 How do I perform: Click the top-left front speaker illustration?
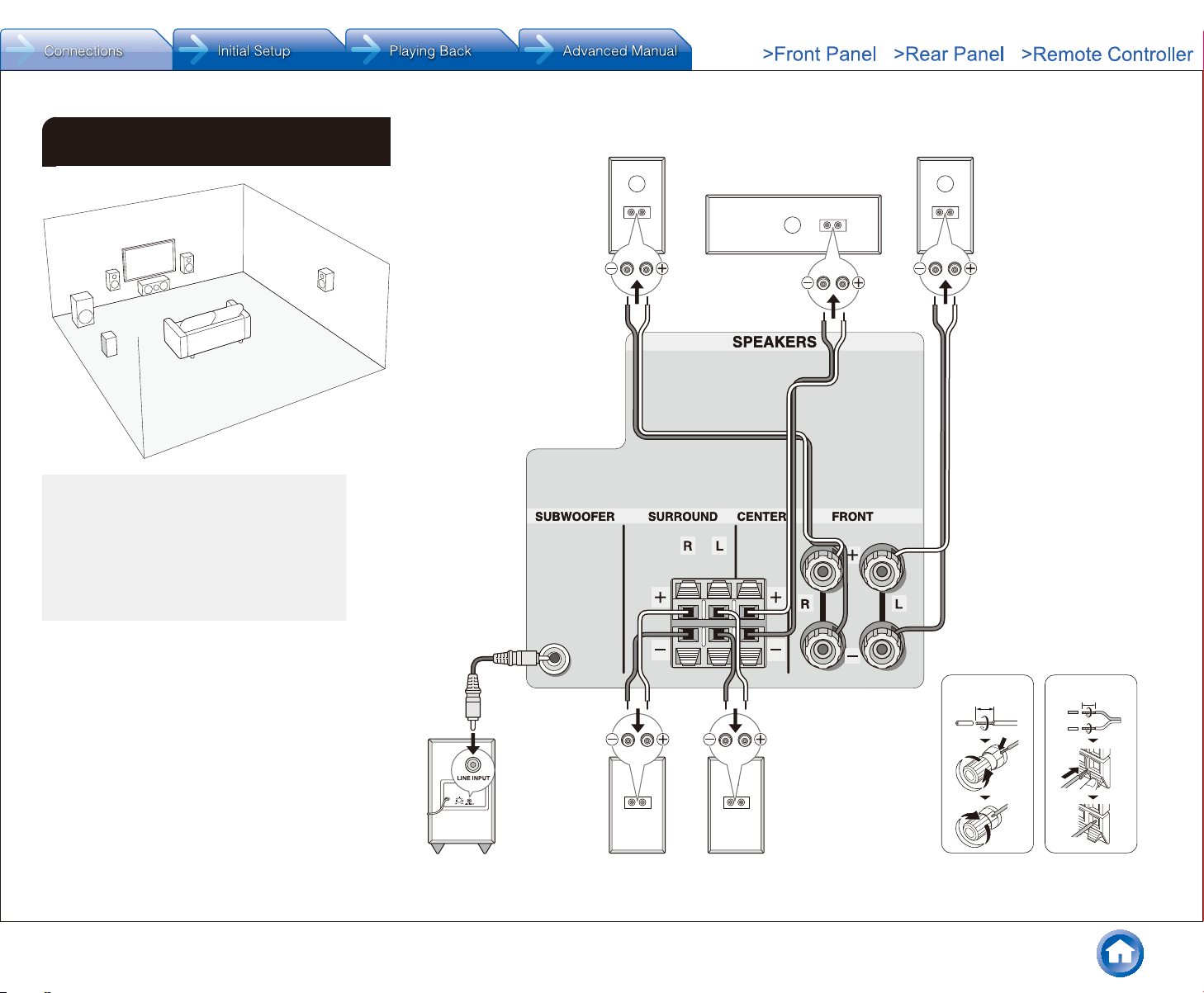pyautogui.click(x=637, y=205)
